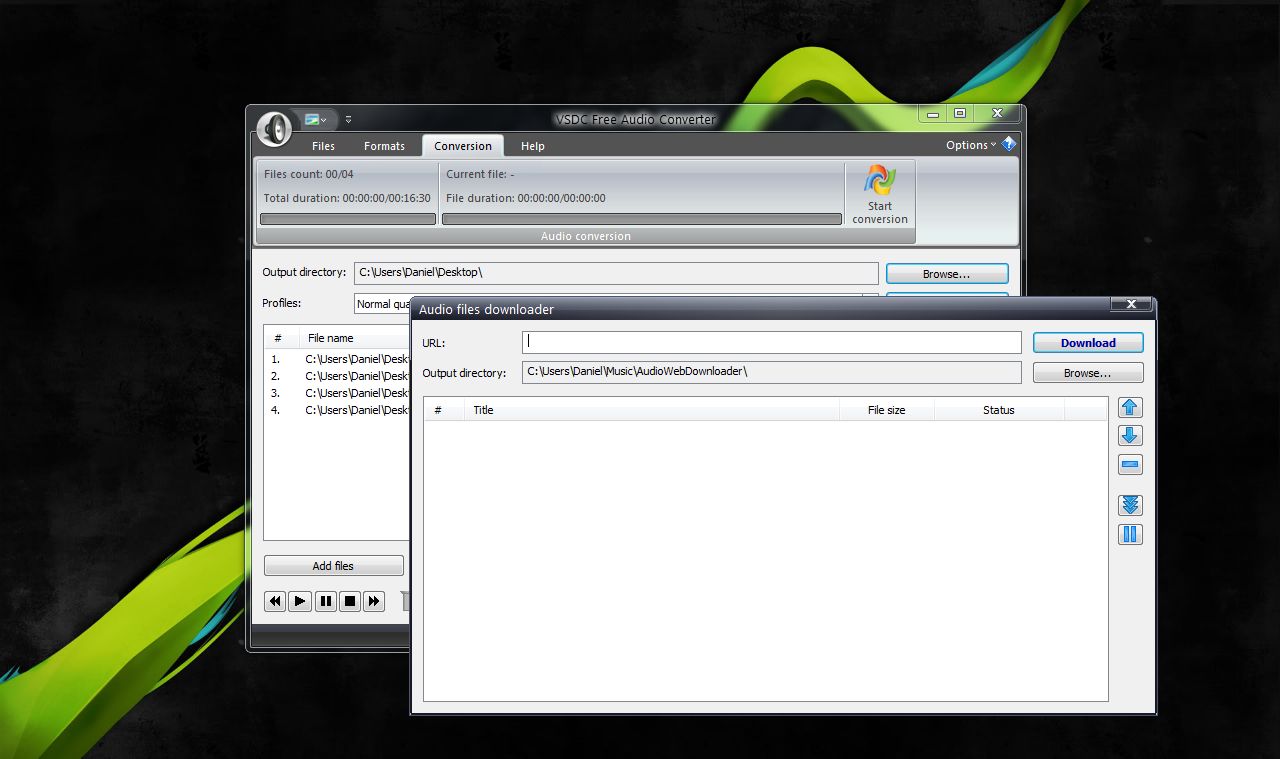Select file row number 1 in converter list
This screenshot has height=759, width=1280.
[337, 359]
